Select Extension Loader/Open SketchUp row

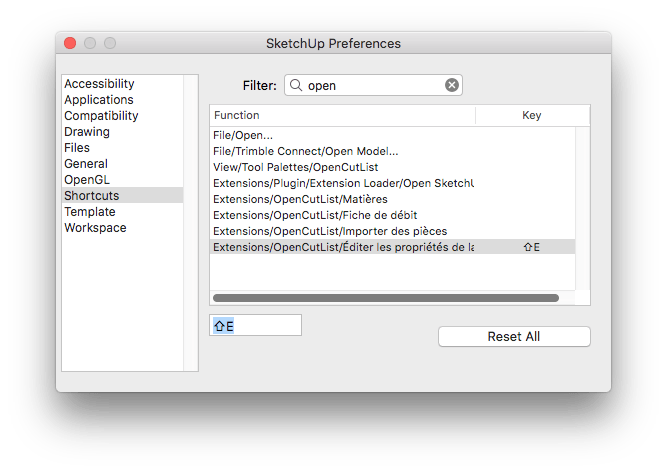tap(392, 183)
